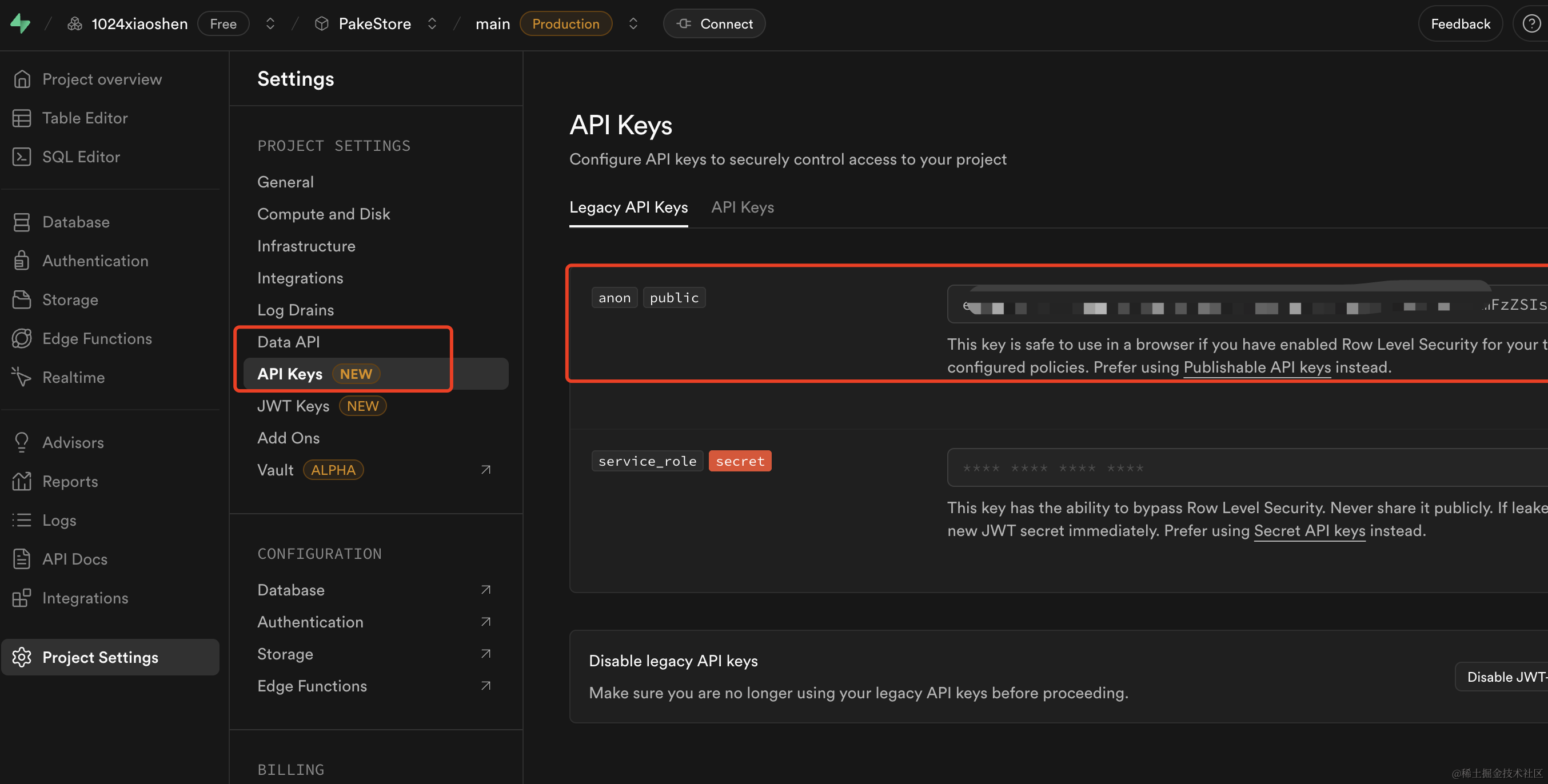This screenshot has width=1548, height=784.
Task: Open Table Editor from sidebar
Action: (x=85, y=118)
